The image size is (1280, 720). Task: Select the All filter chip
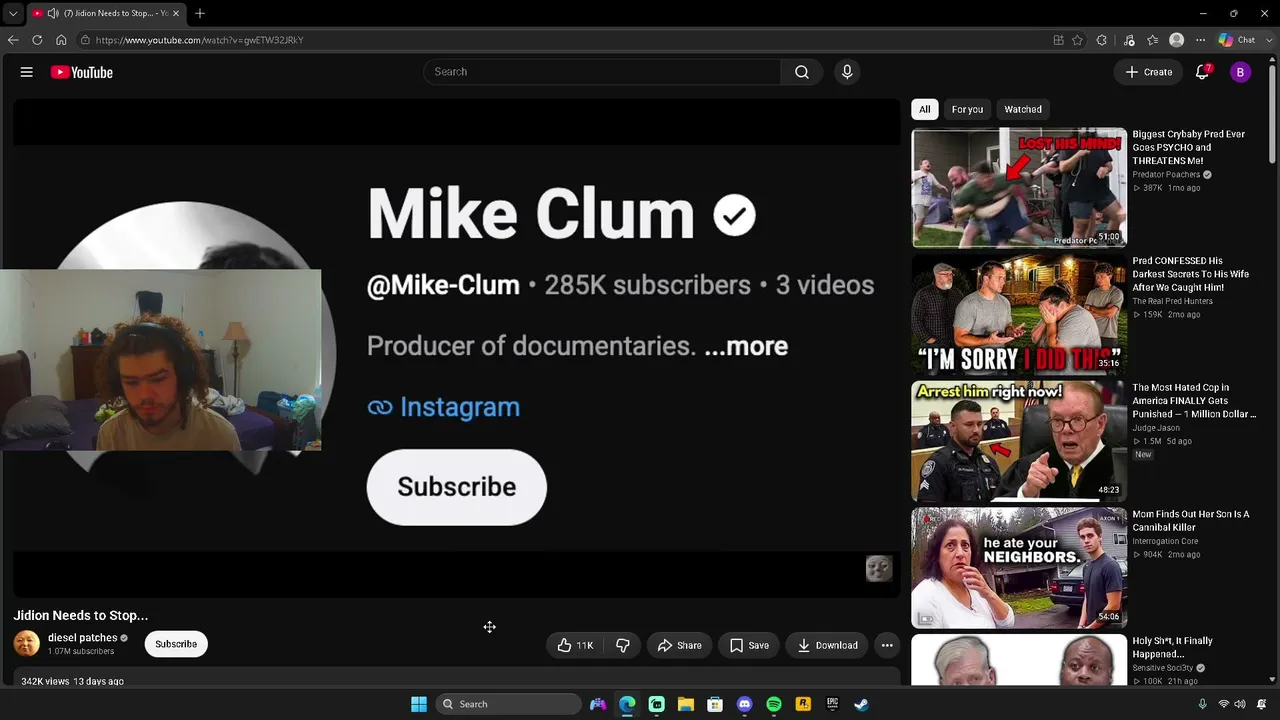click(x=925, y=109)
